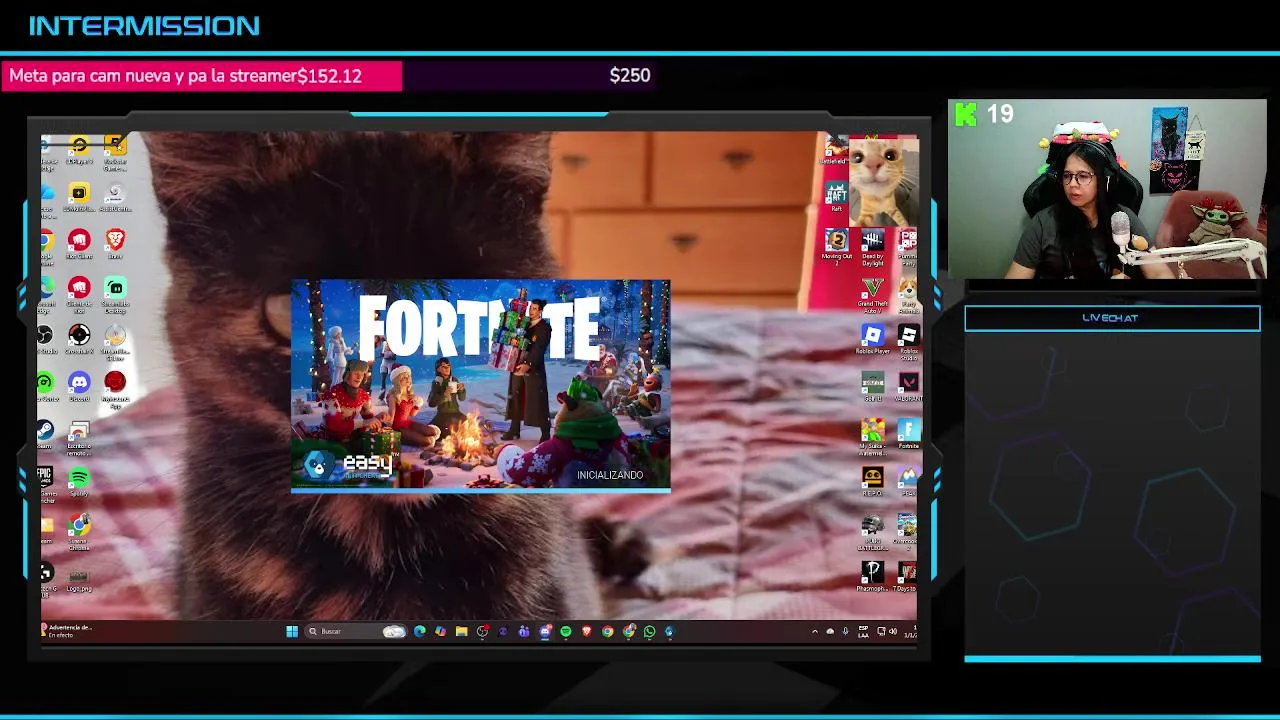This screenshot has width=1280, height=720.
Task: Click the Advertencia notification in taskbar
Action: coord(68,631)
